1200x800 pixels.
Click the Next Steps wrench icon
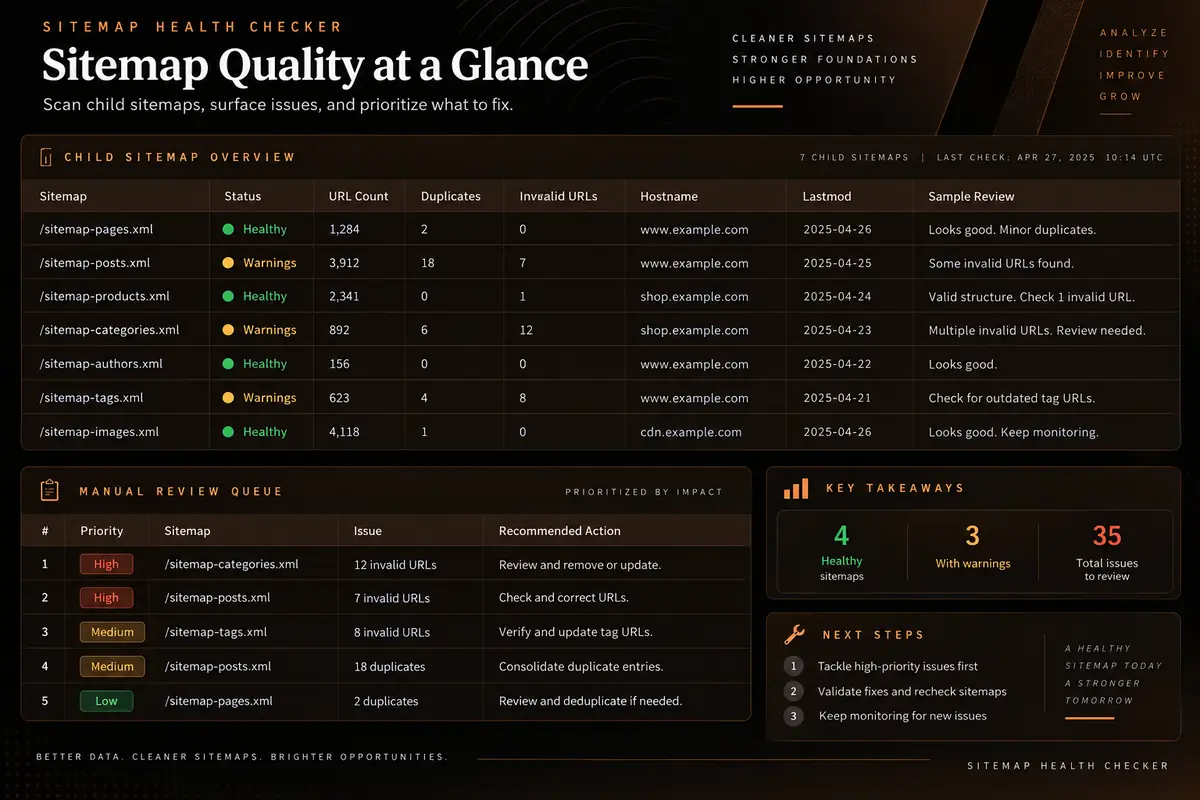pos(795,634)
